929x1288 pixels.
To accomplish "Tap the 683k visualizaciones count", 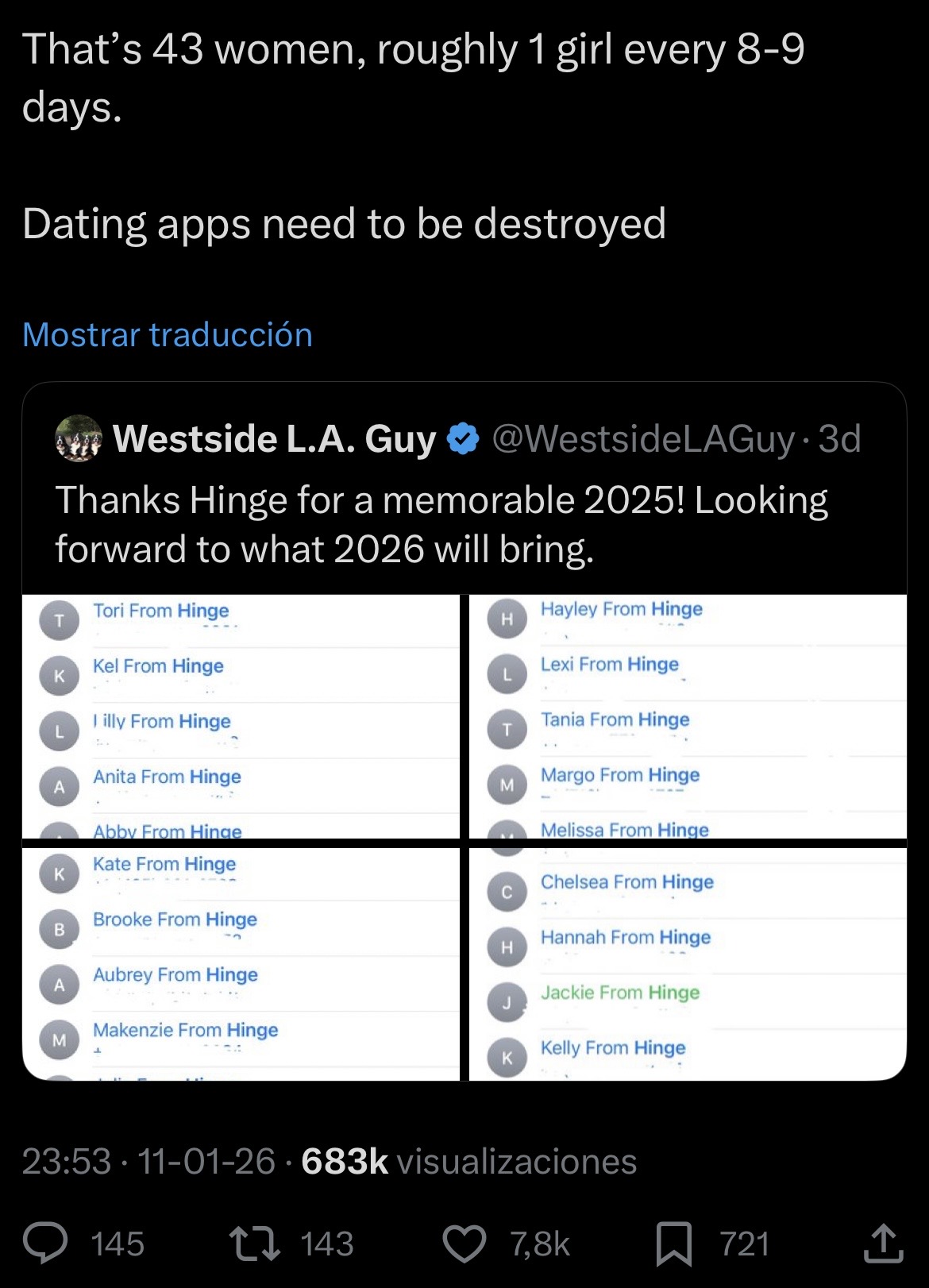I will click(x=468, y=1161).
